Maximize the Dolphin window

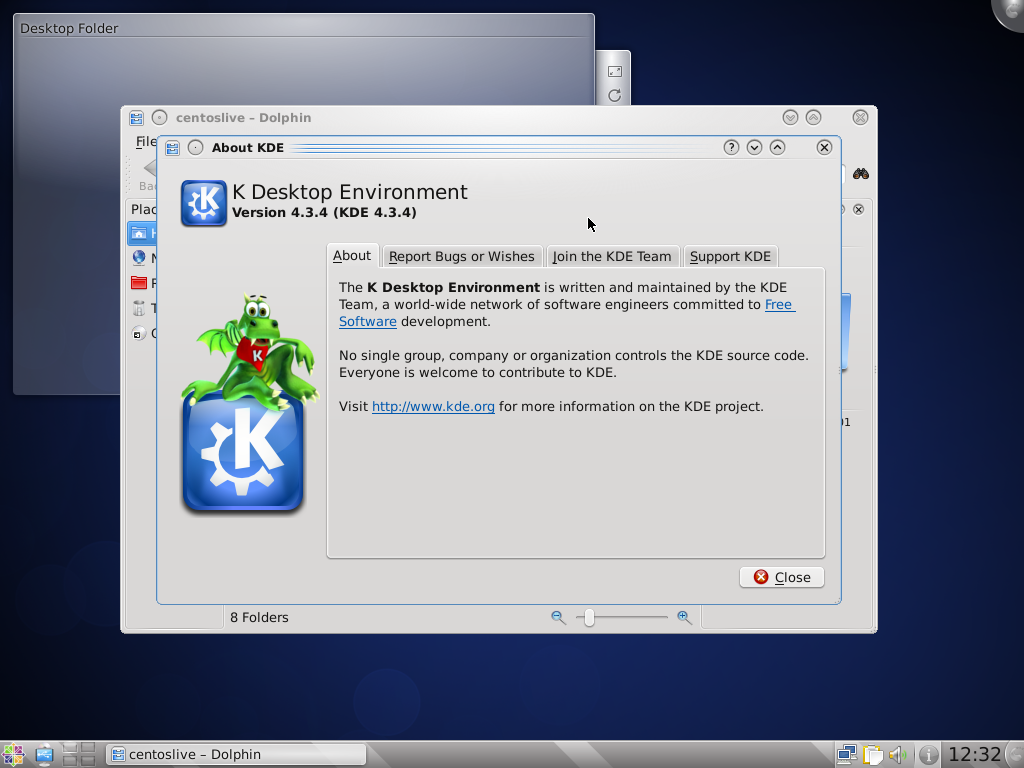813,118
